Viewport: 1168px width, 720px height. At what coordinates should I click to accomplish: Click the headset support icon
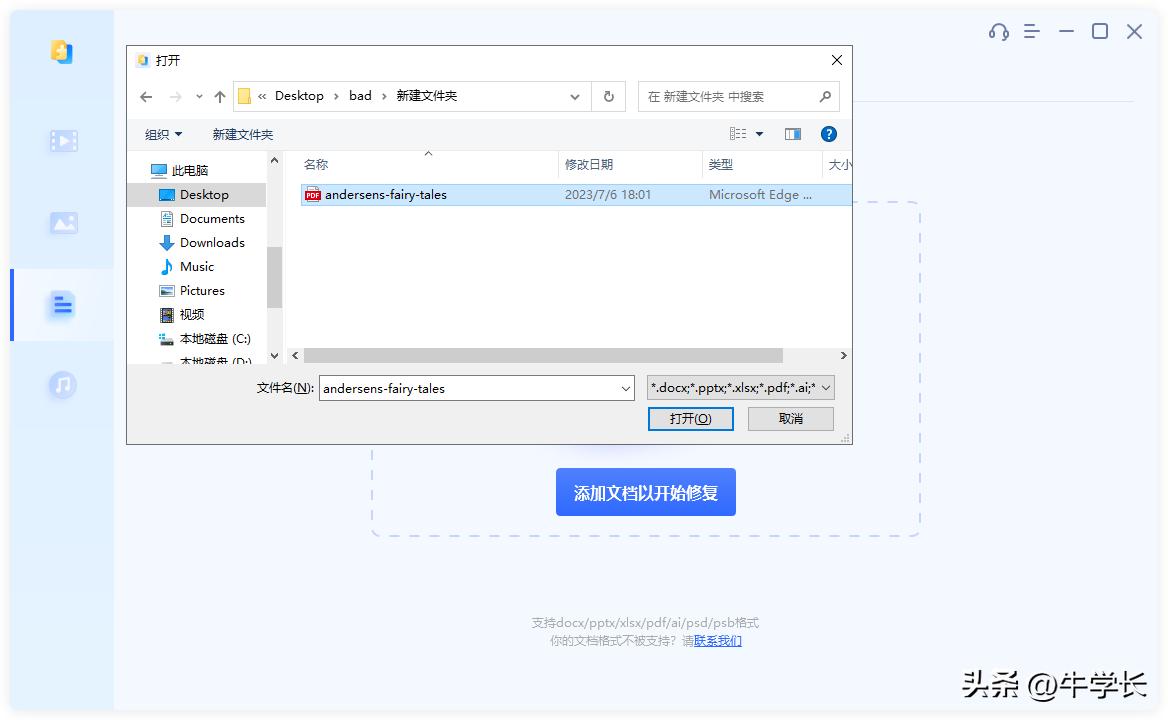(997, 32)
